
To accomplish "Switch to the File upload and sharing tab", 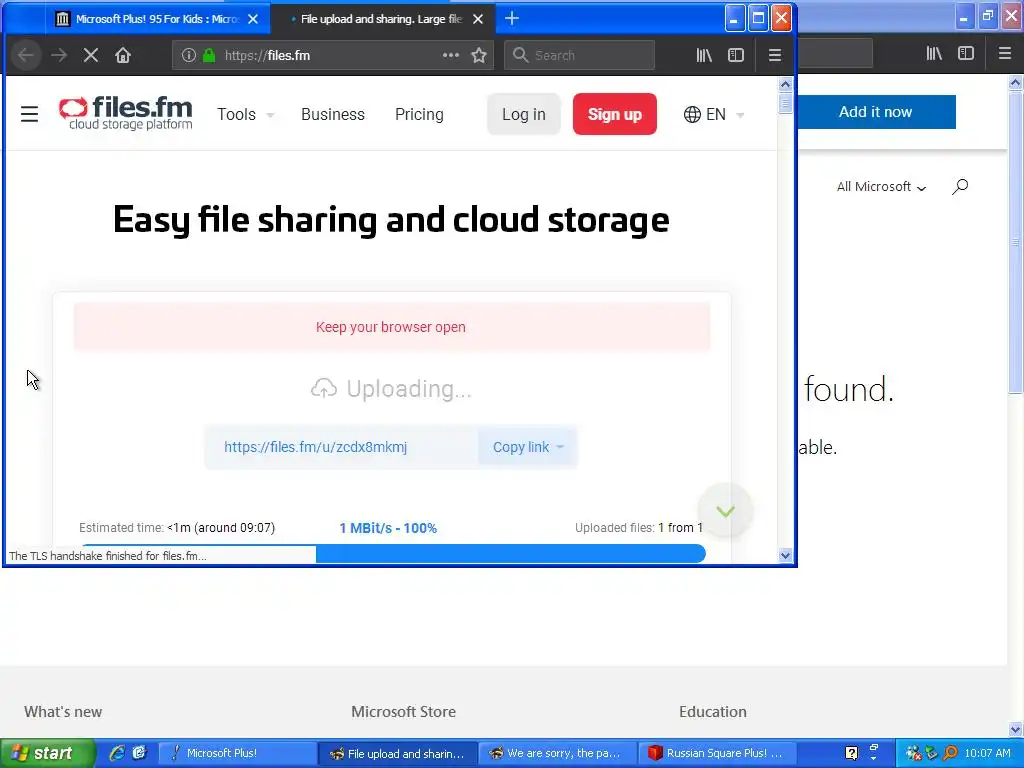I will coord(381,19).
